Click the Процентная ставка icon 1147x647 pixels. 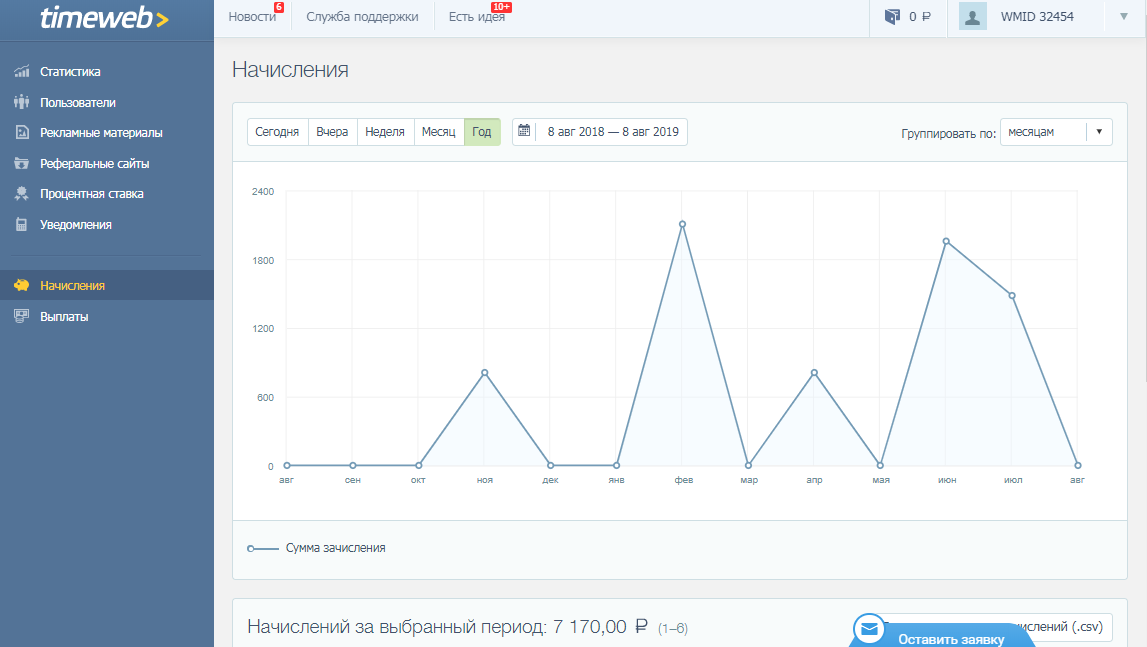(x=22, y=194)
